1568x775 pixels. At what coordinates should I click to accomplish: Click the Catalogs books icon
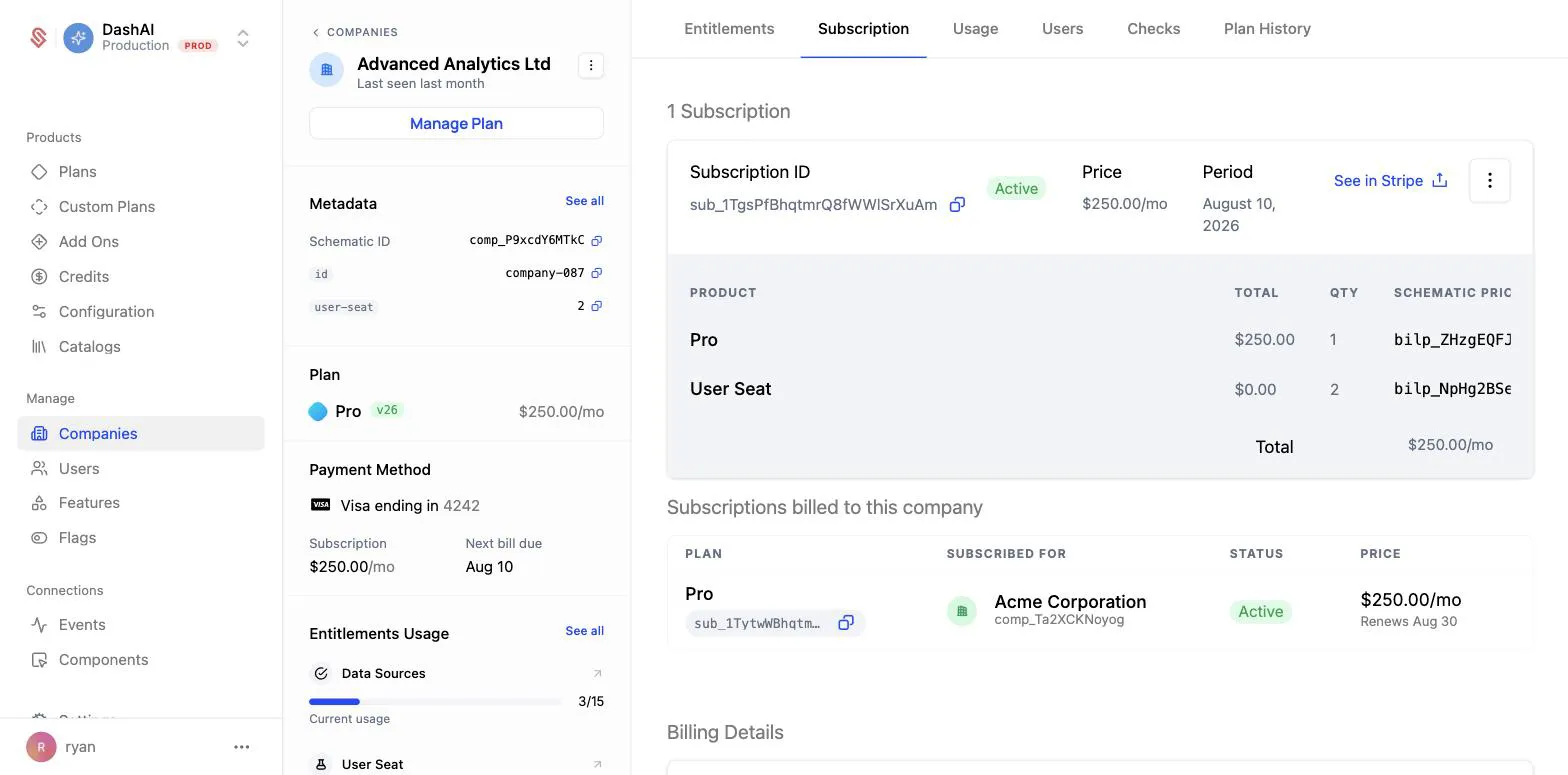39,347
